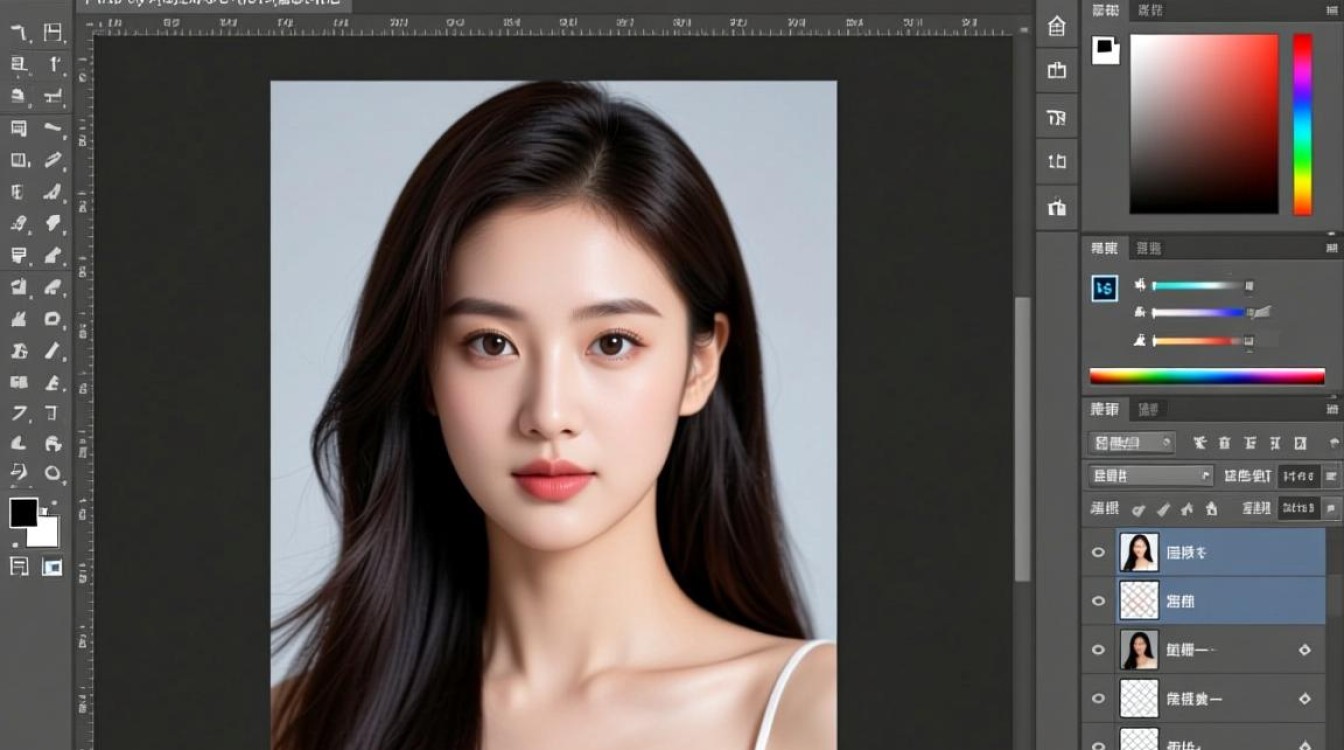Click the brush lock icon in layers panel
1344x750 pixels.
point(1163,509)
